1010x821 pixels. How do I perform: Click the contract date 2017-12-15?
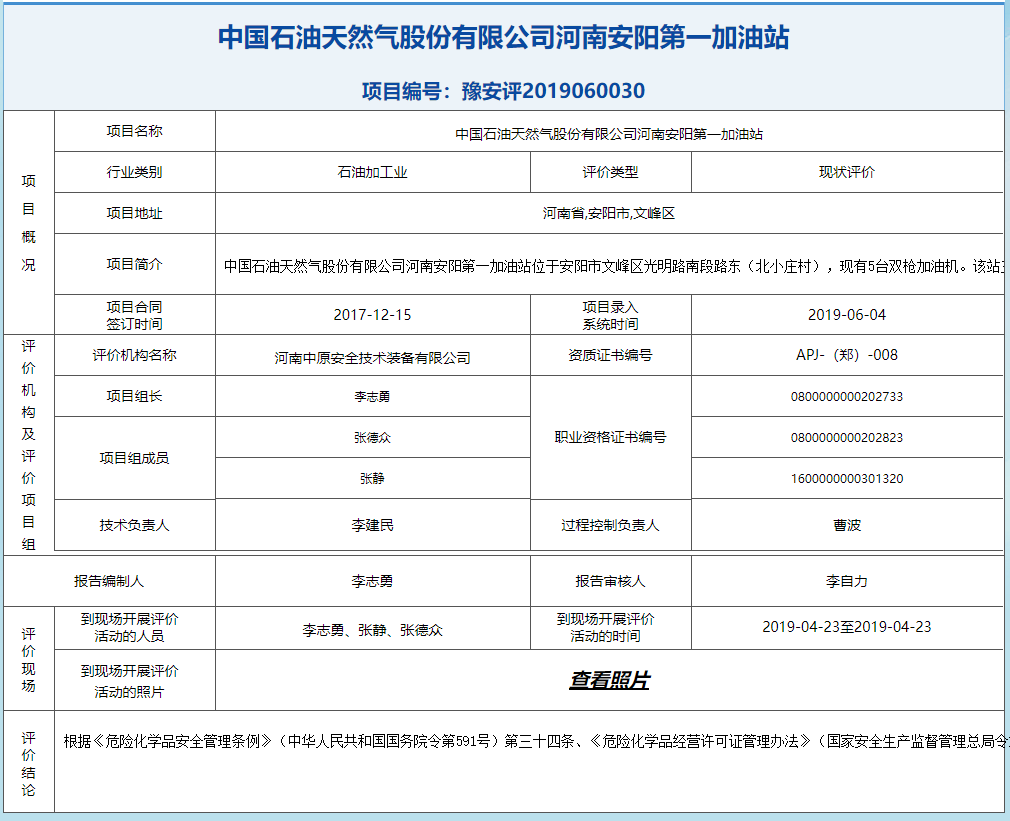(372, 315)
